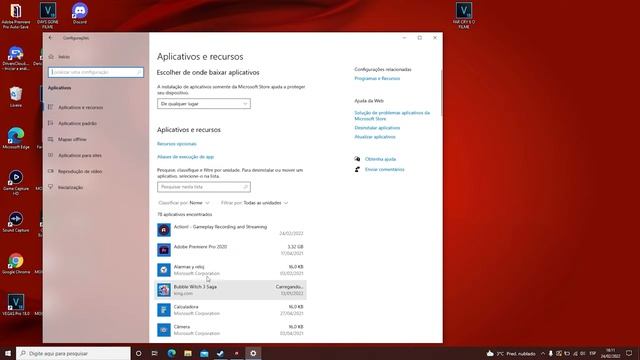This screenshot has height=360, width=640.
Task: Open the 'Programas e Recursos' link
Action: click(x=377, y=78)
